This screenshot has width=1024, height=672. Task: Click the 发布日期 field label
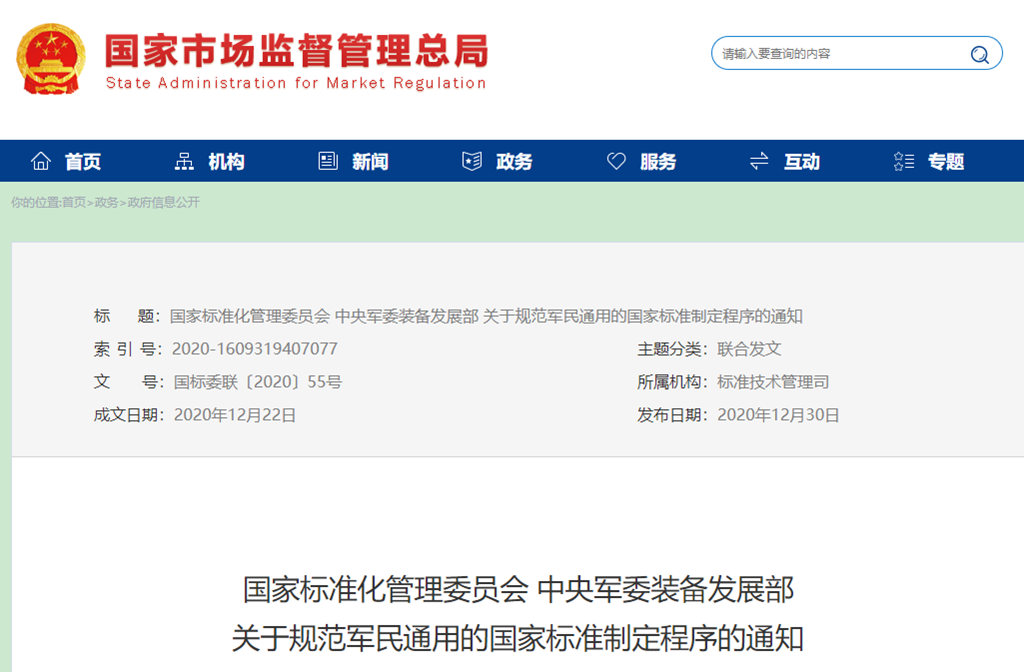tap(673, 415)
